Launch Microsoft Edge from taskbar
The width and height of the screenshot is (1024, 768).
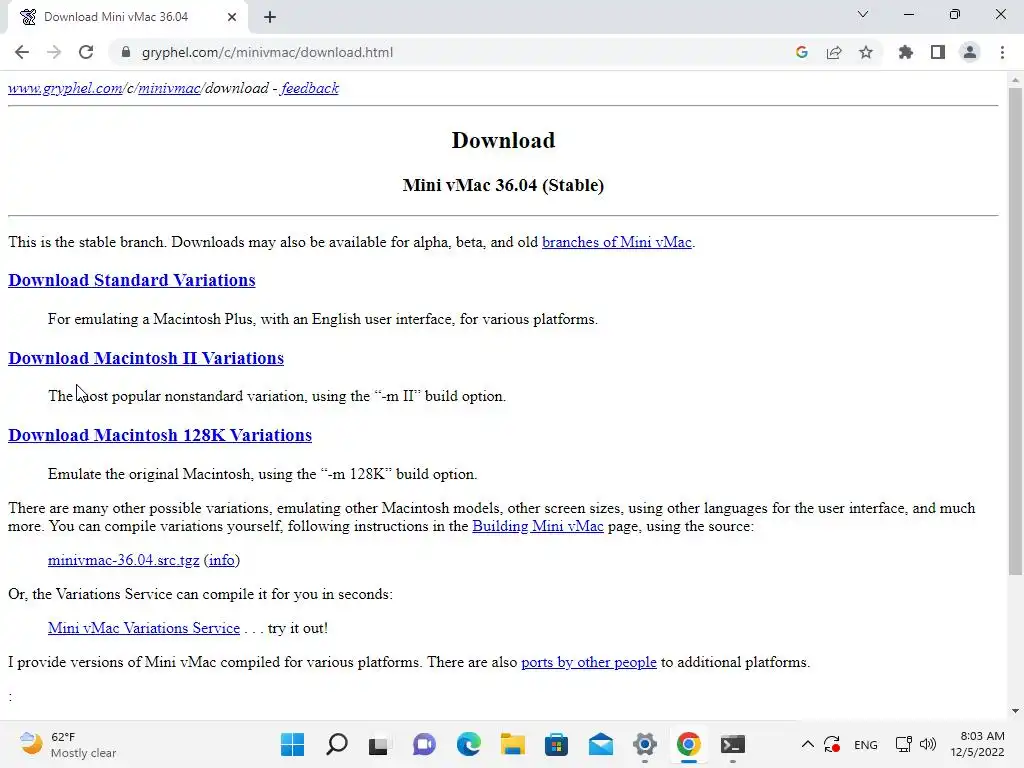[x=468, y=744]
